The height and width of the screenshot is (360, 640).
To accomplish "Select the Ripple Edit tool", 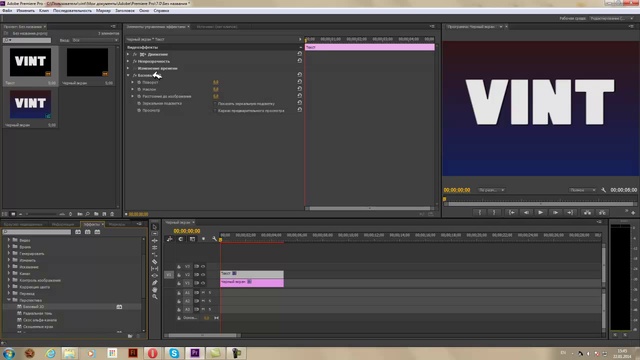I will point(155,240).
